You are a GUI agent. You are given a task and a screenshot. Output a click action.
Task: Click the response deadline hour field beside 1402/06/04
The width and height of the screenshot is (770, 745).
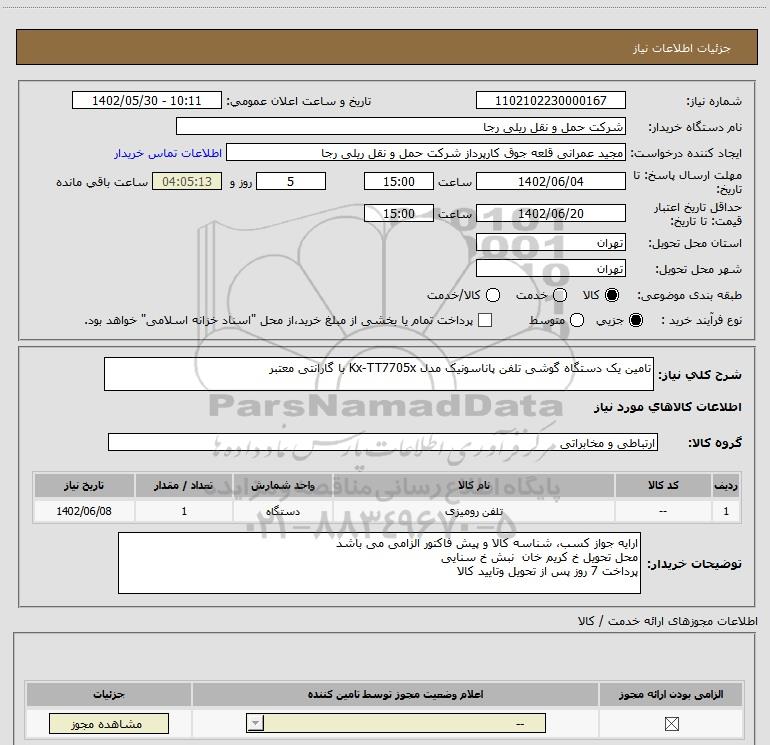(399, 181)
